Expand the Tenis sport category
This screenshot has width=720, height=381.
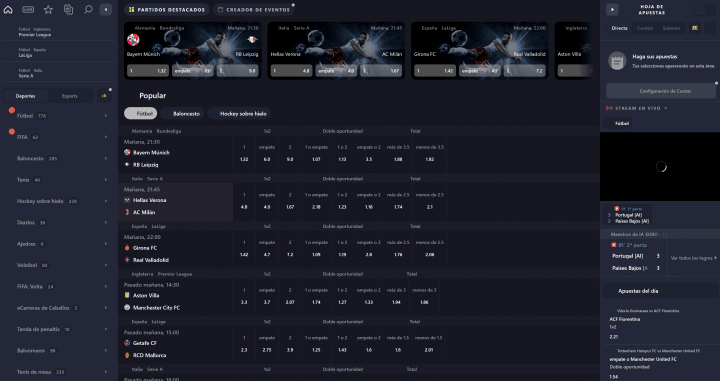(x=58, y=180)
